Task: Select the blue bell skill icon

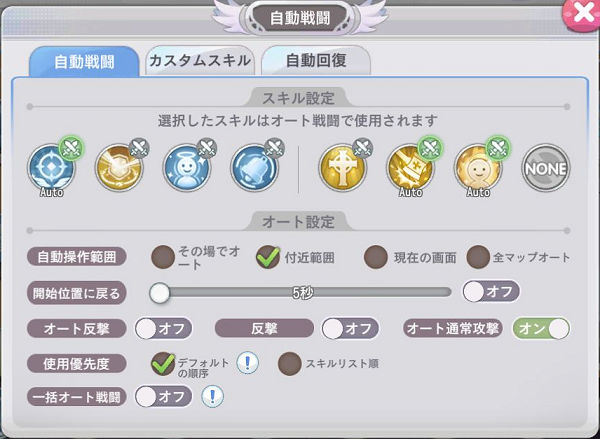Action: tap(255, 168)
